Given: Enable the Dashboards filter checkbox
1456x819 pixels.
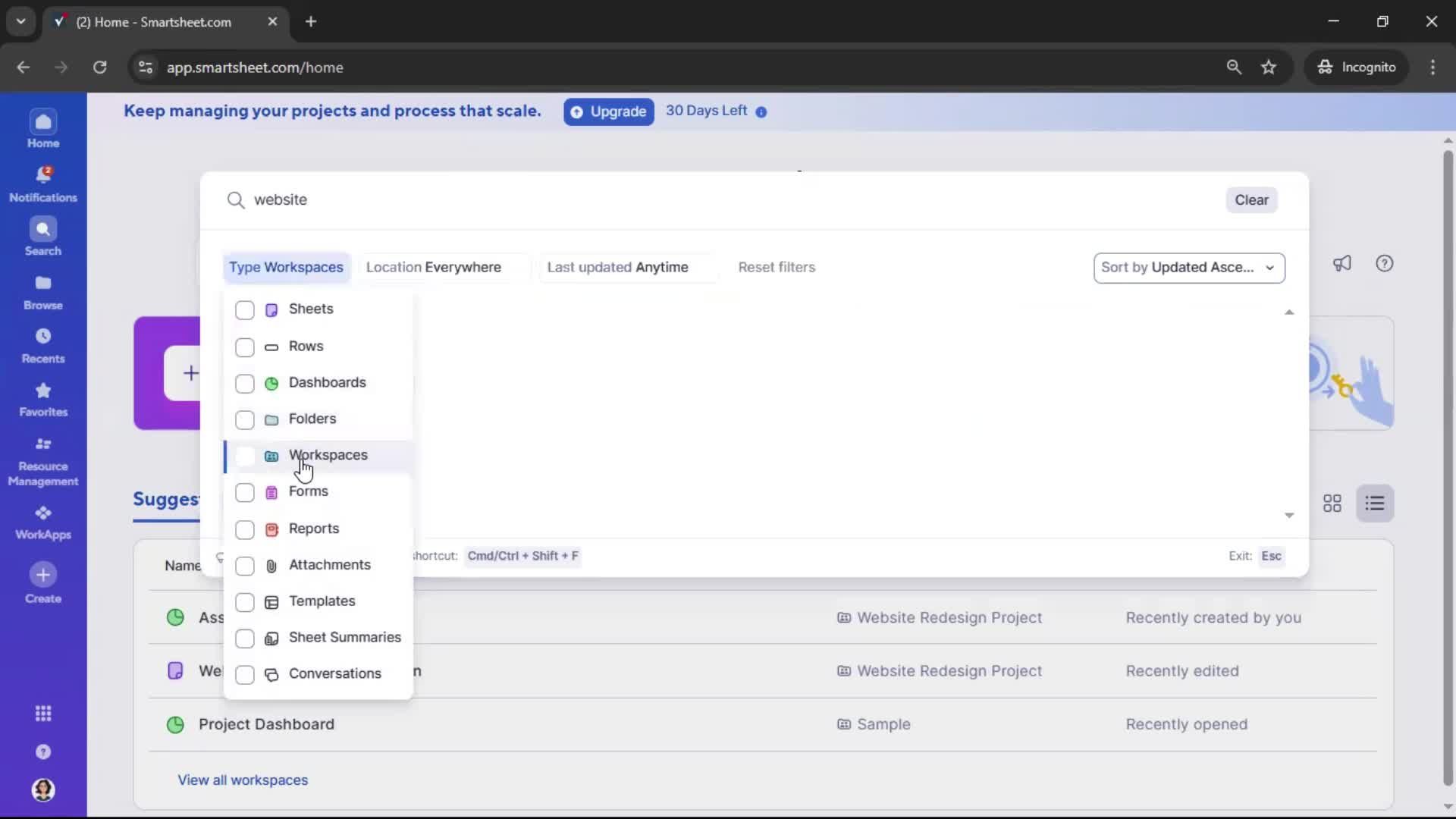Looking at the screenshot, I should [x=244, y=384].
